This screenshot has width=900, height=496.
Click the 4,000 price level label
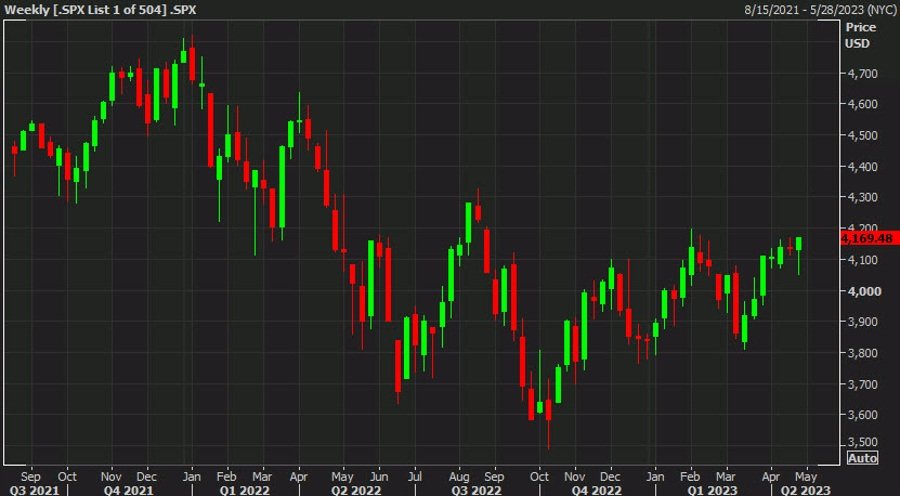860,291
